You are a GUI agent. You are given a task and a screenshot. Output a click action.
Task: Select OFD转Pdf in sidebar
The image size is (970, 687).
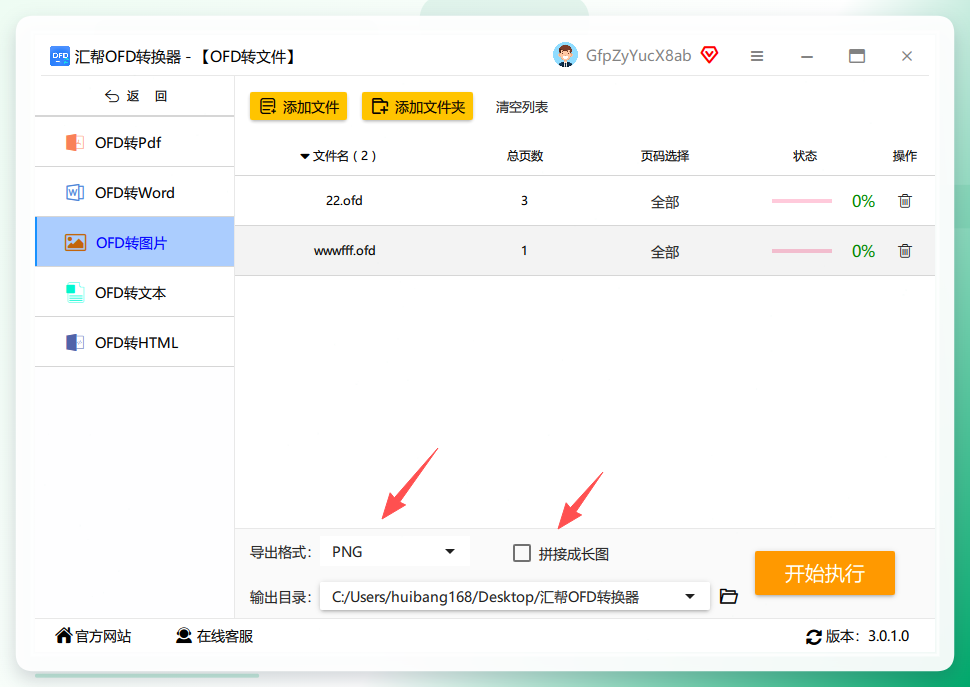tap(135, 142)
